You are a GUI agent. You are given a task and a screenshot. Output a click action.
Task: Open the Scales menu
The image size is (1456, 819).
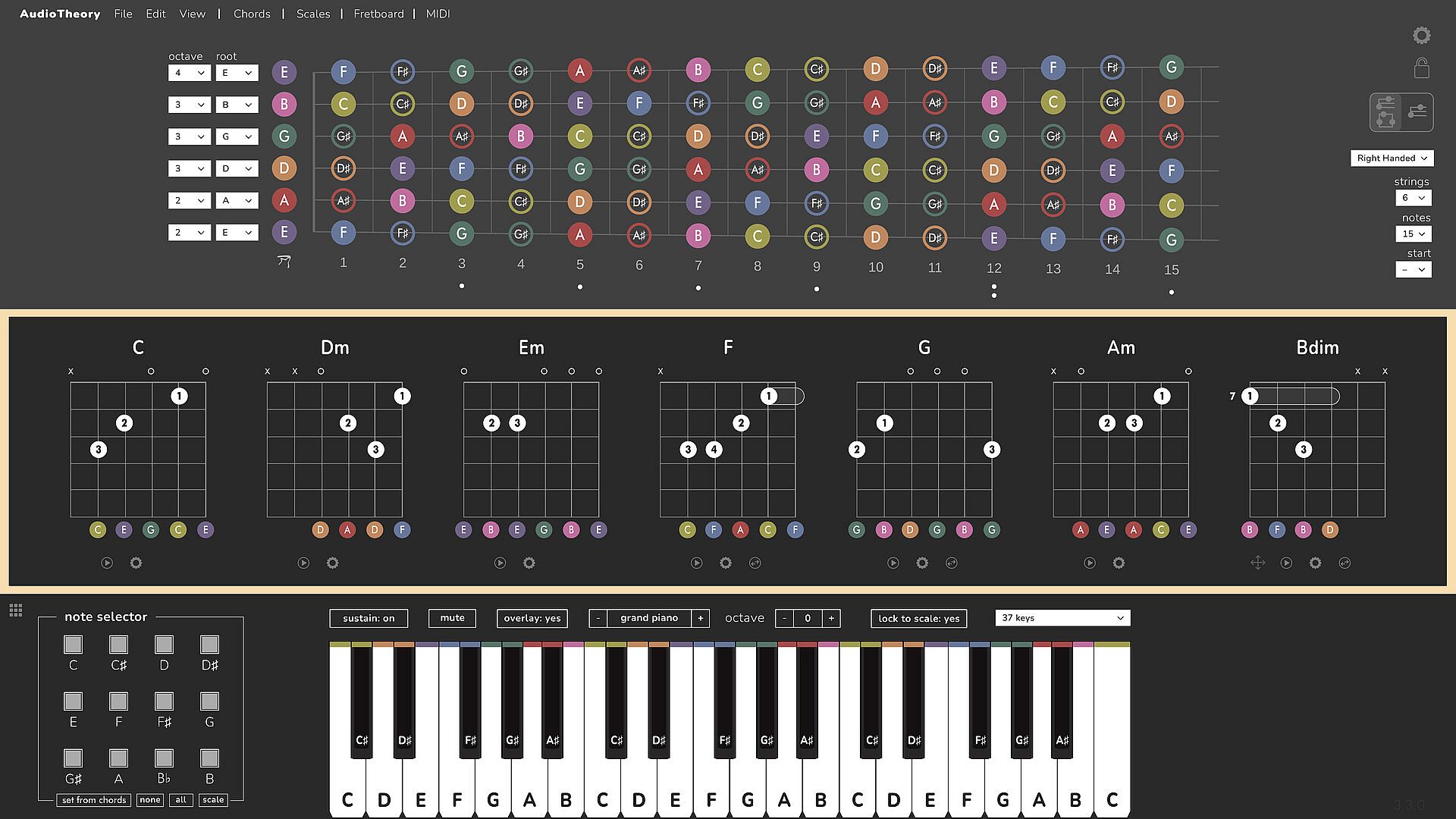312,14
